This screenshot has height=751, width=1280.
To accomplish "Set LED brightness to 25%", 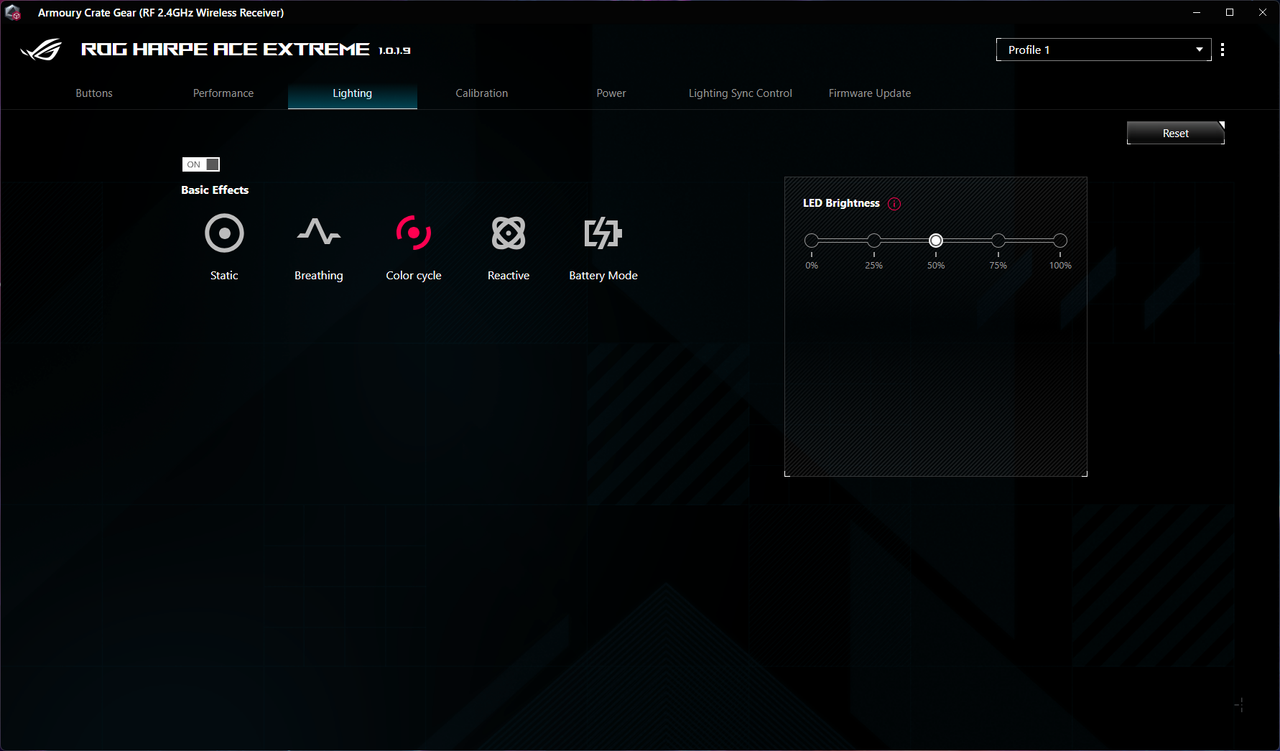I will point(874,241).
